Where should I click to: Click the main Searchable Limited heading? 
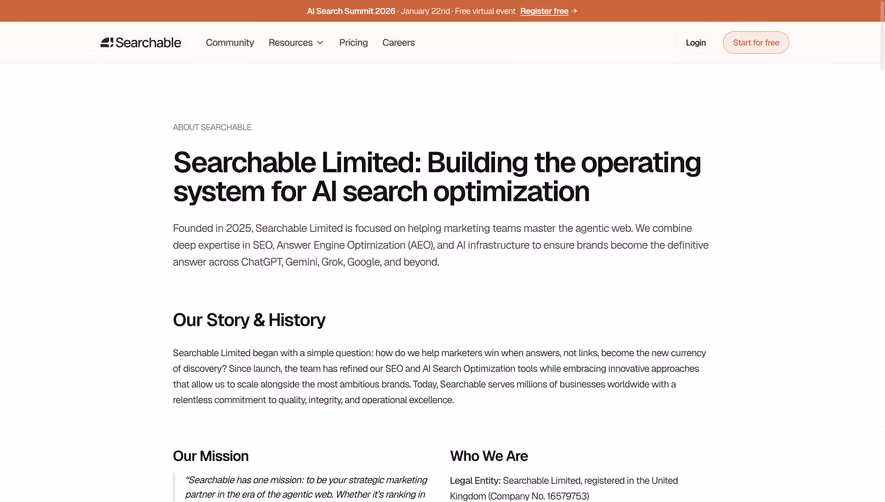coord(437,177)
